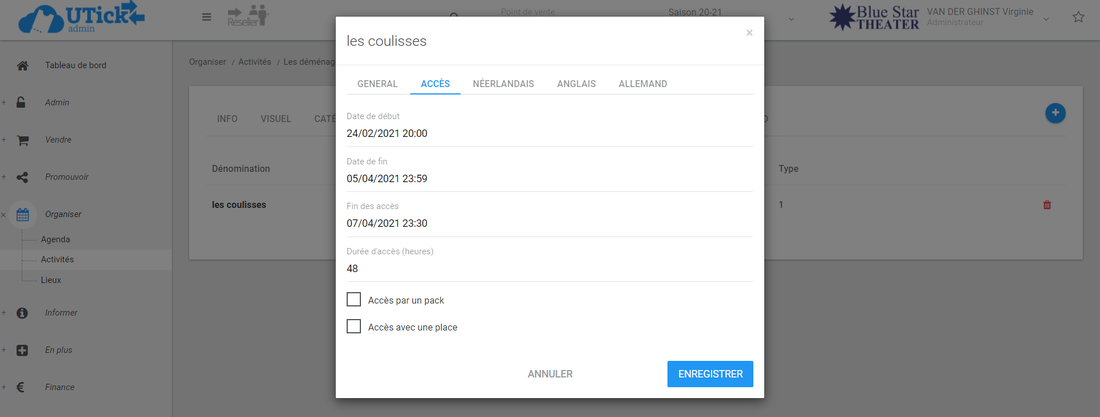
Task: Enable Accès par un pack checkbox
Action: (x=353, y=299)
